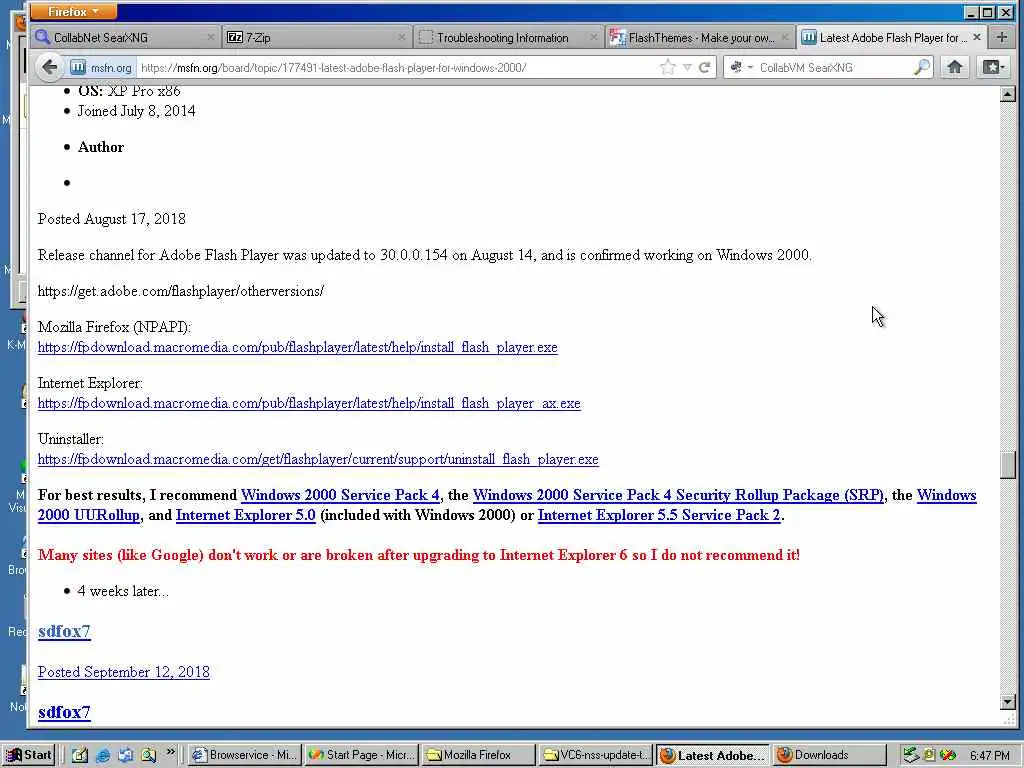1024x768 pixels.
Task: Focus the CollabVM SearXNG search box
Action: 834,67
